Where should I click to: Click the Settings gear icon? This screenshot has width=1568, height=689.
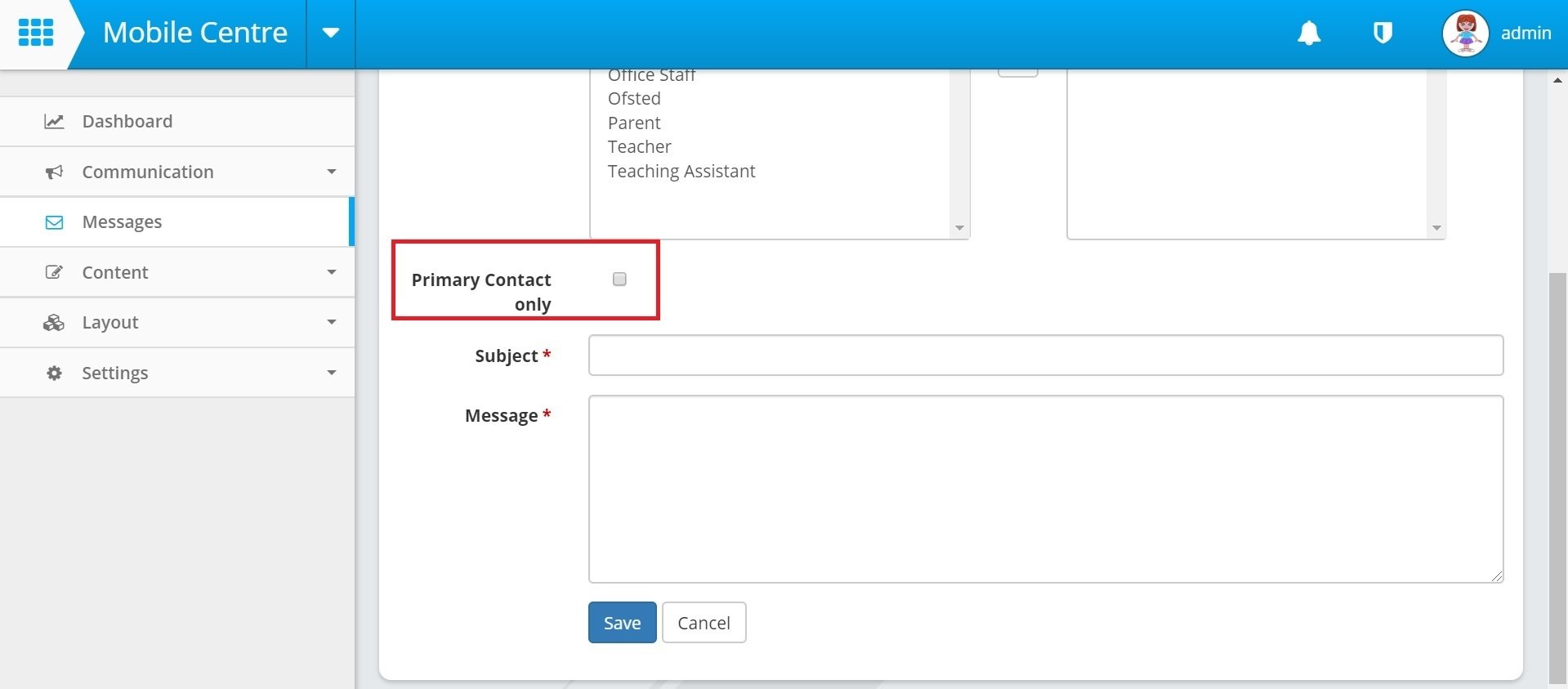[x=54, y=374]
